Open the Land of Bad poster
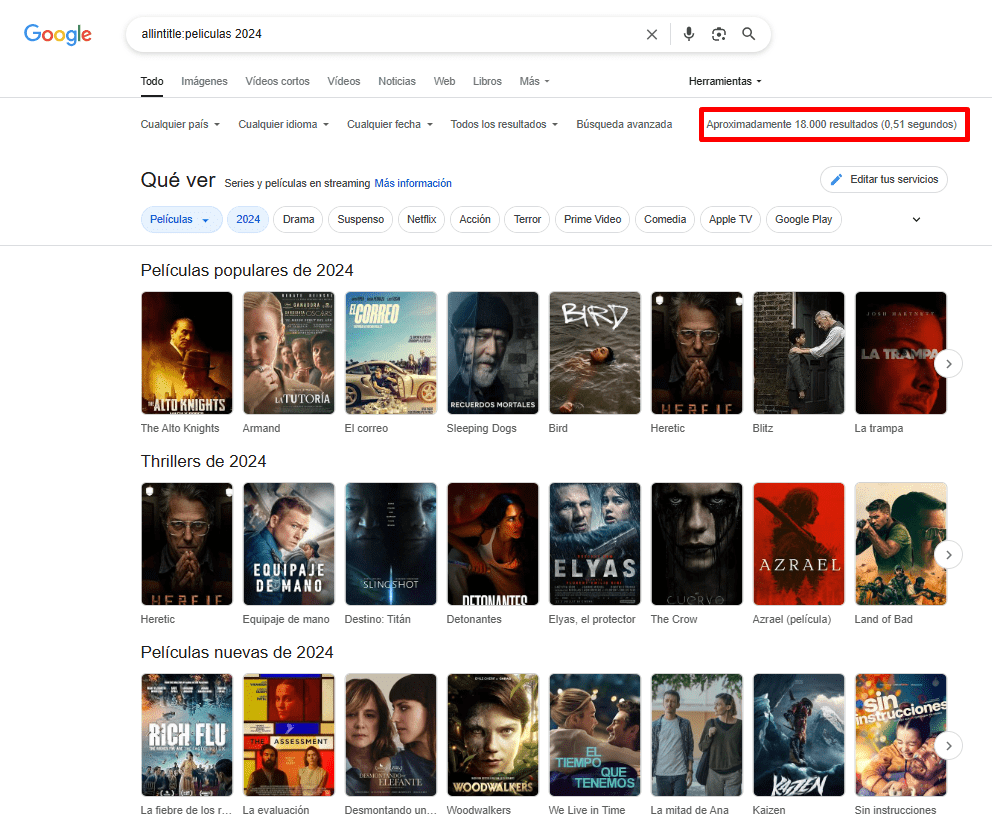The image size is (992, 831). pos(901,544)
